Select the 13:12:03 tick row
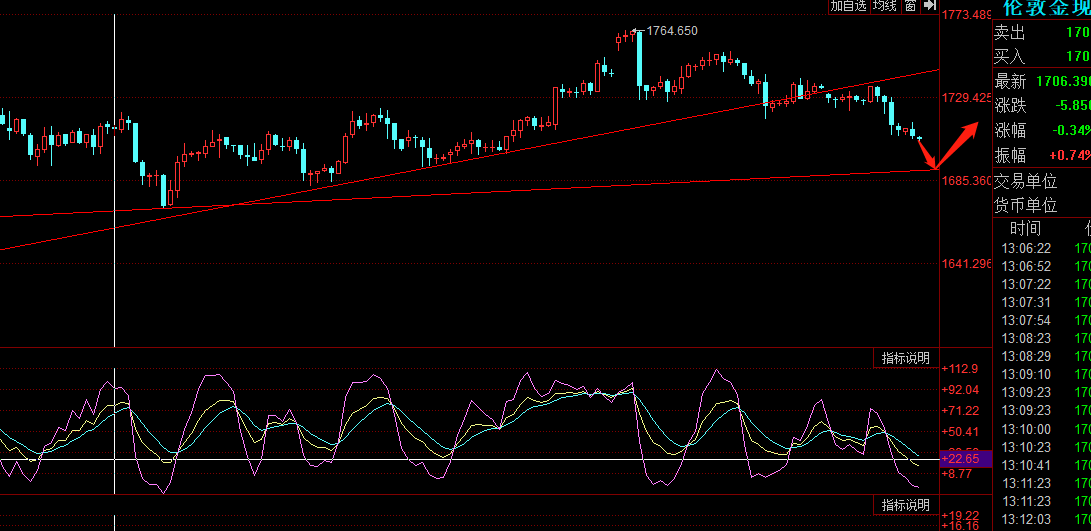 (1042, 519)
